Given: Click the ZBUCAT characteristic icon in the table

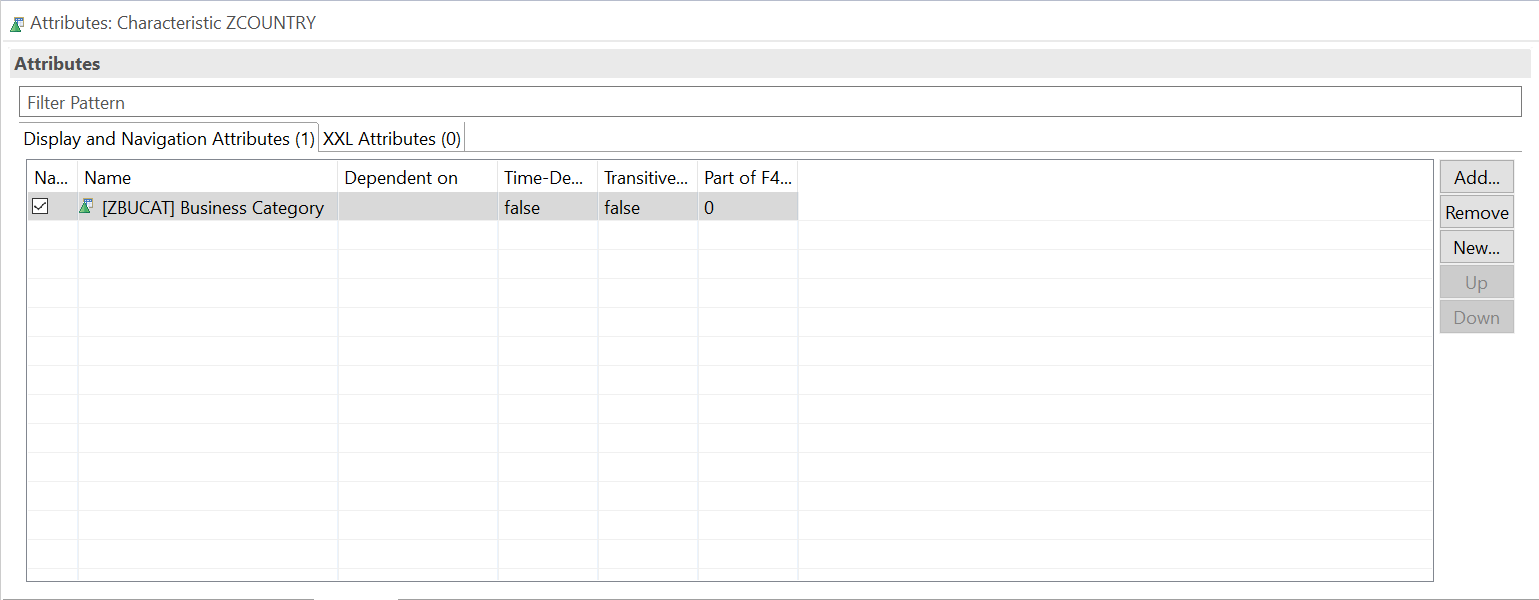Looking at the screenshot, I should pos(88,207).
